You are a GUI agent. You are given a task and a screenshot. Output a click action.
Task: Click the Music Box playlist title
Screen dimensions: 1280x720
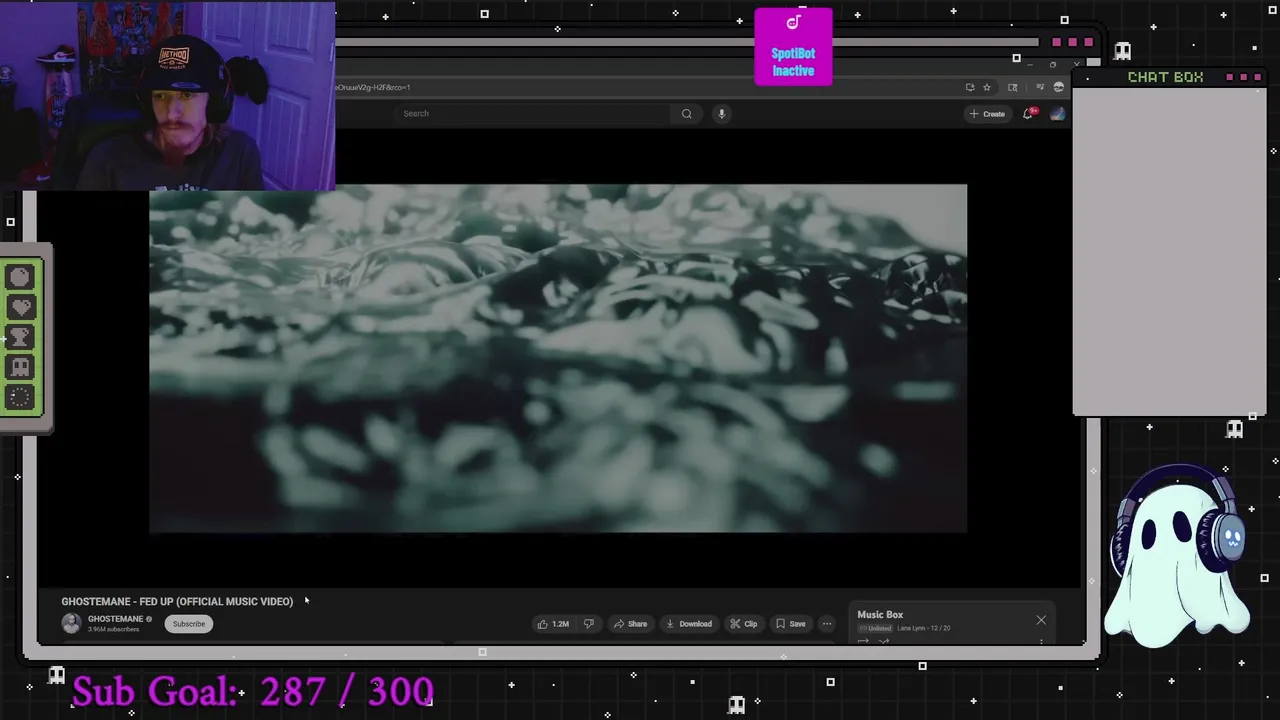pyautogui.click(x=880, y=615)
